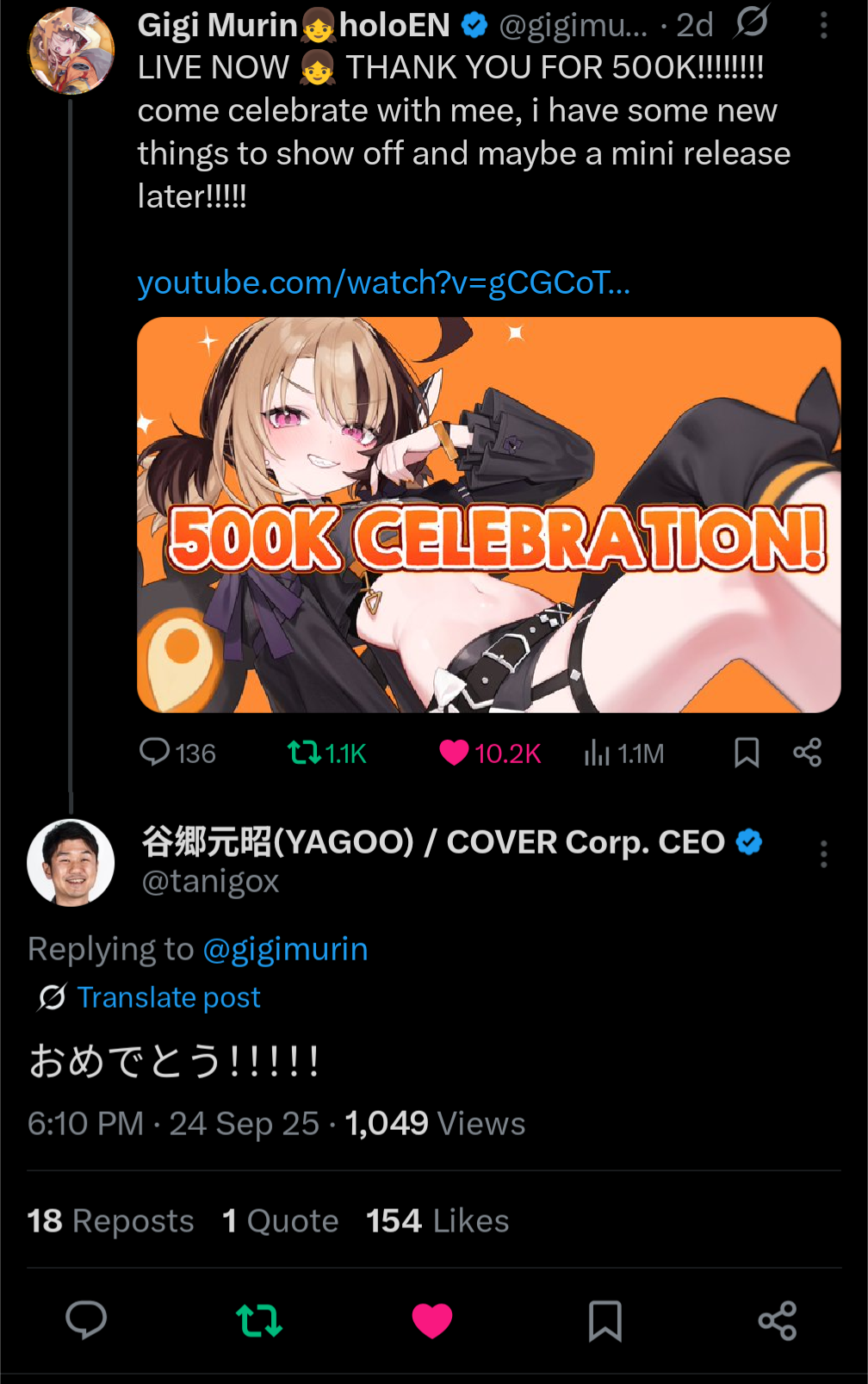This screenshot has width=868, height=1384.
Task: View the 1 Quote list
Action: pyautogui.click(x=280, y=1220)
